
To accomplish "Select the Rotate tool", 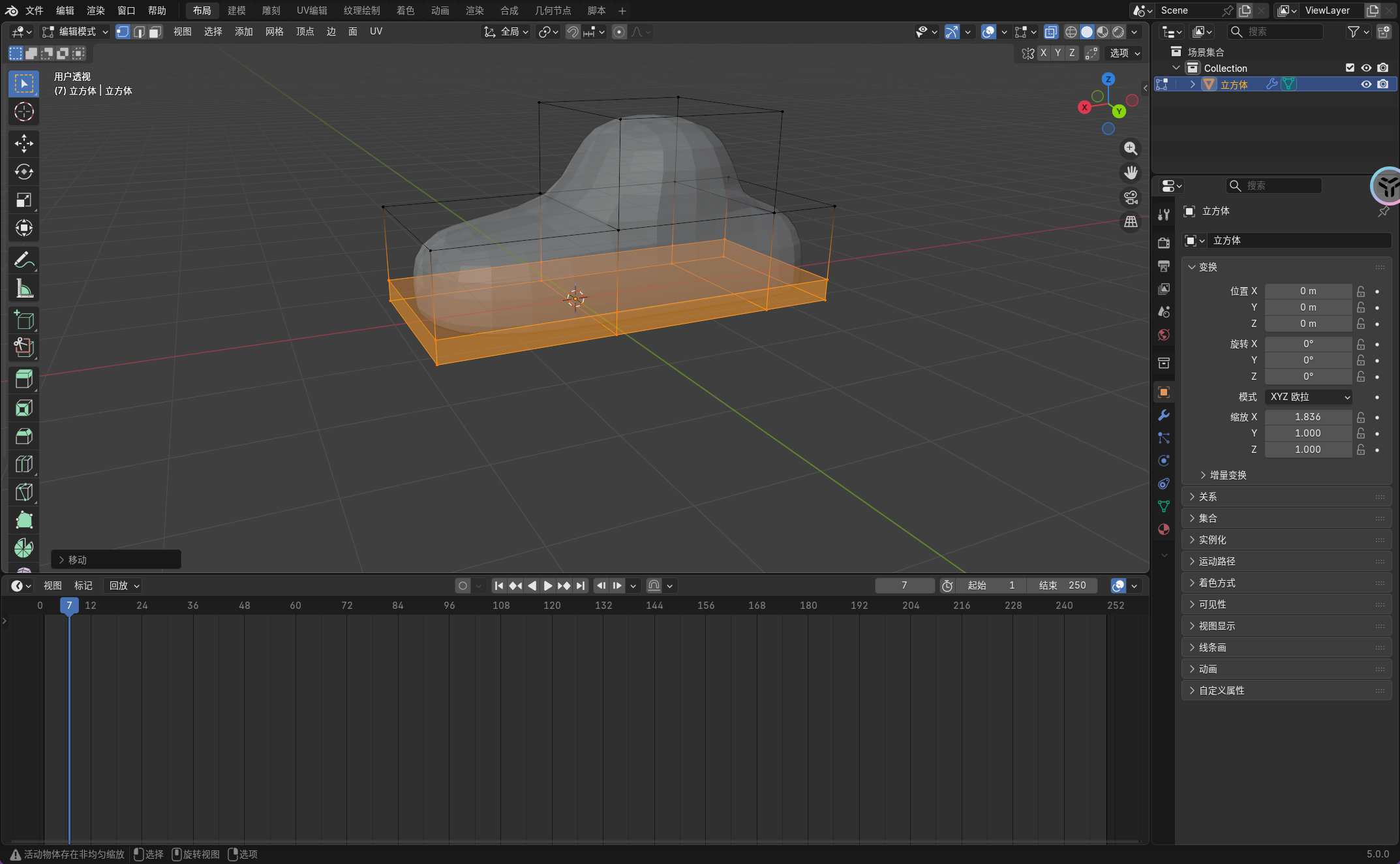I will [24, 172].
